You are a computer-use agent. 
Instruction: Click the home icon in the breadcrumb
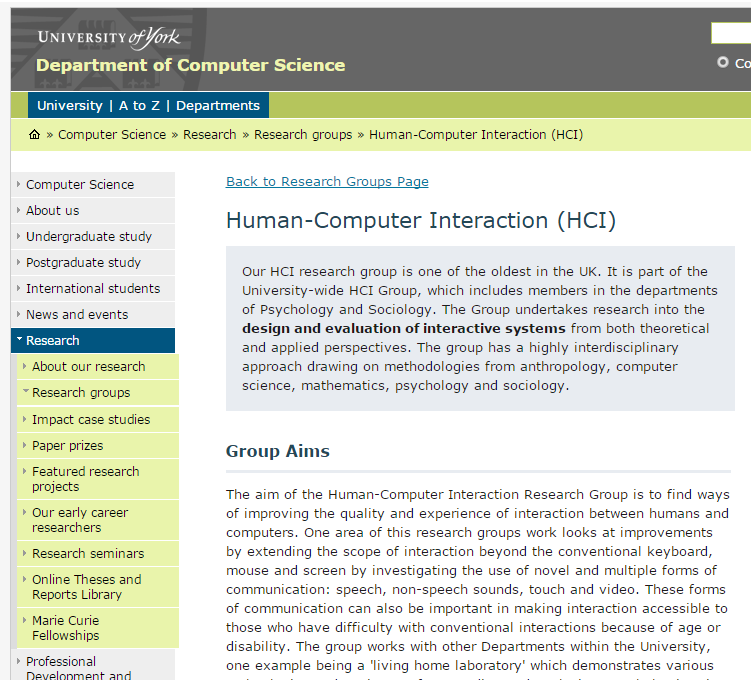(34, 135)
